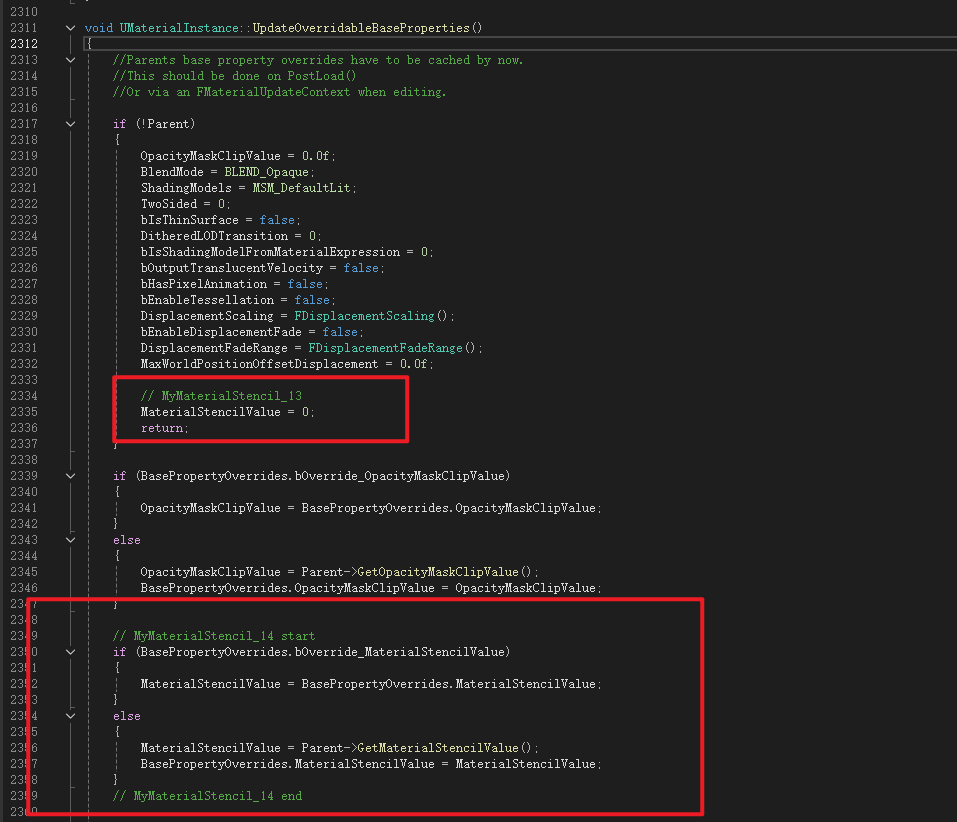Place cursor on the return statement

click(162, 428)
